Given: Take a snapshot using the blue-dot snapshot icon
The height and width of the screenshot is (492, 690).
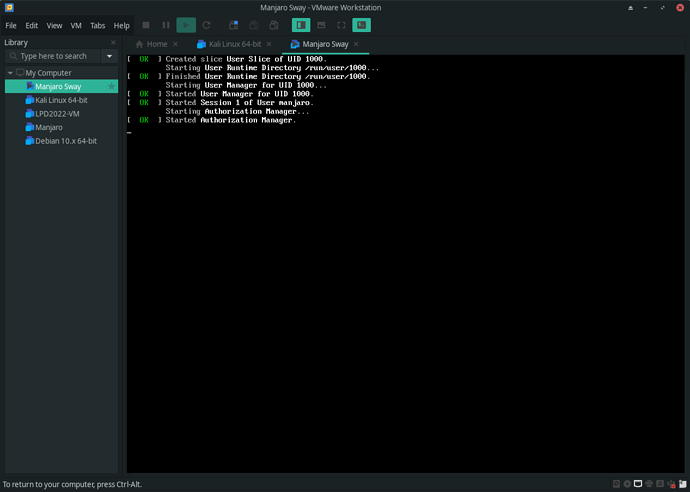Looking at the screenshot, I should point(234,26).
